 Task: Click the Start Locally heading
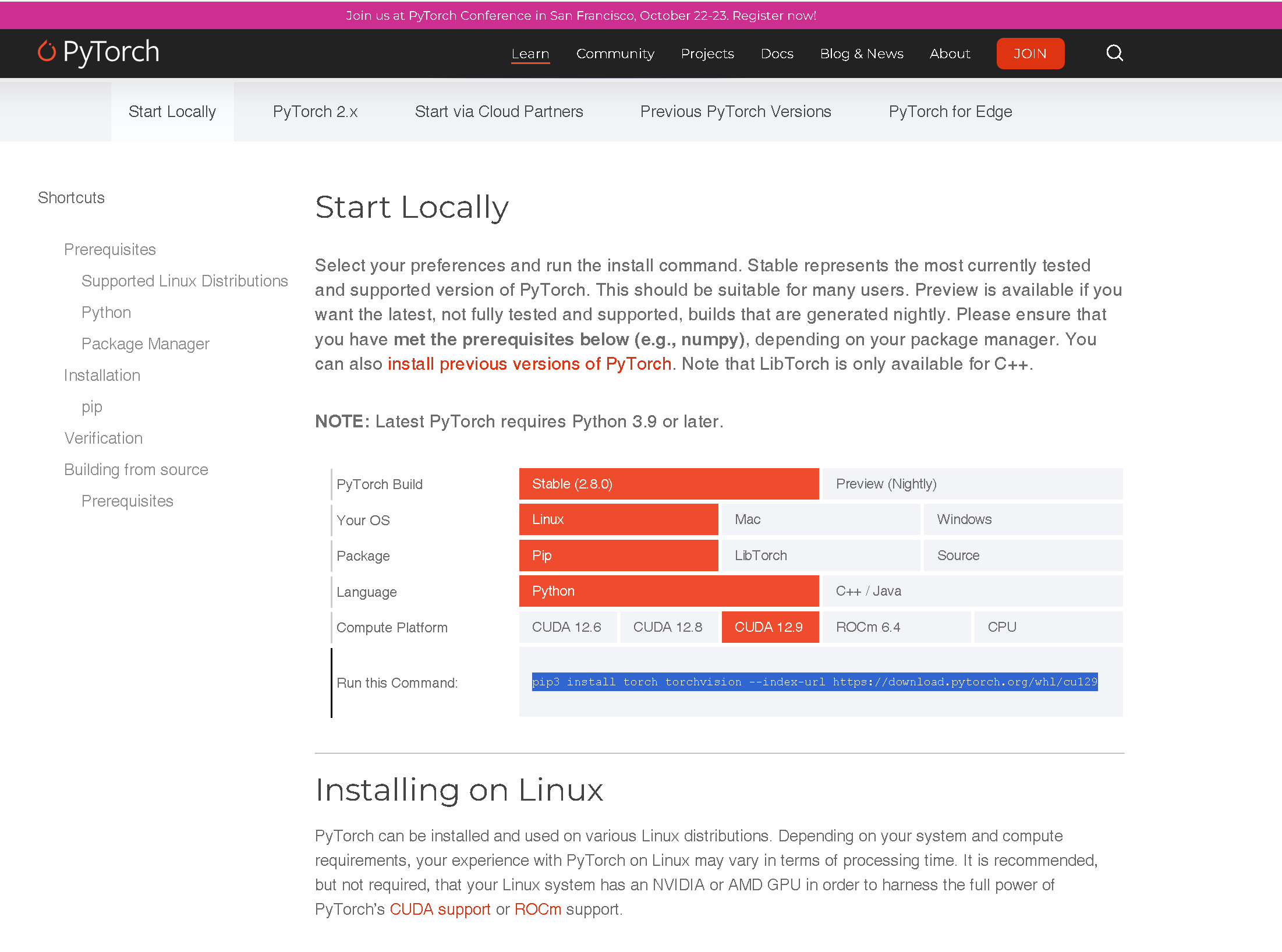412,207
